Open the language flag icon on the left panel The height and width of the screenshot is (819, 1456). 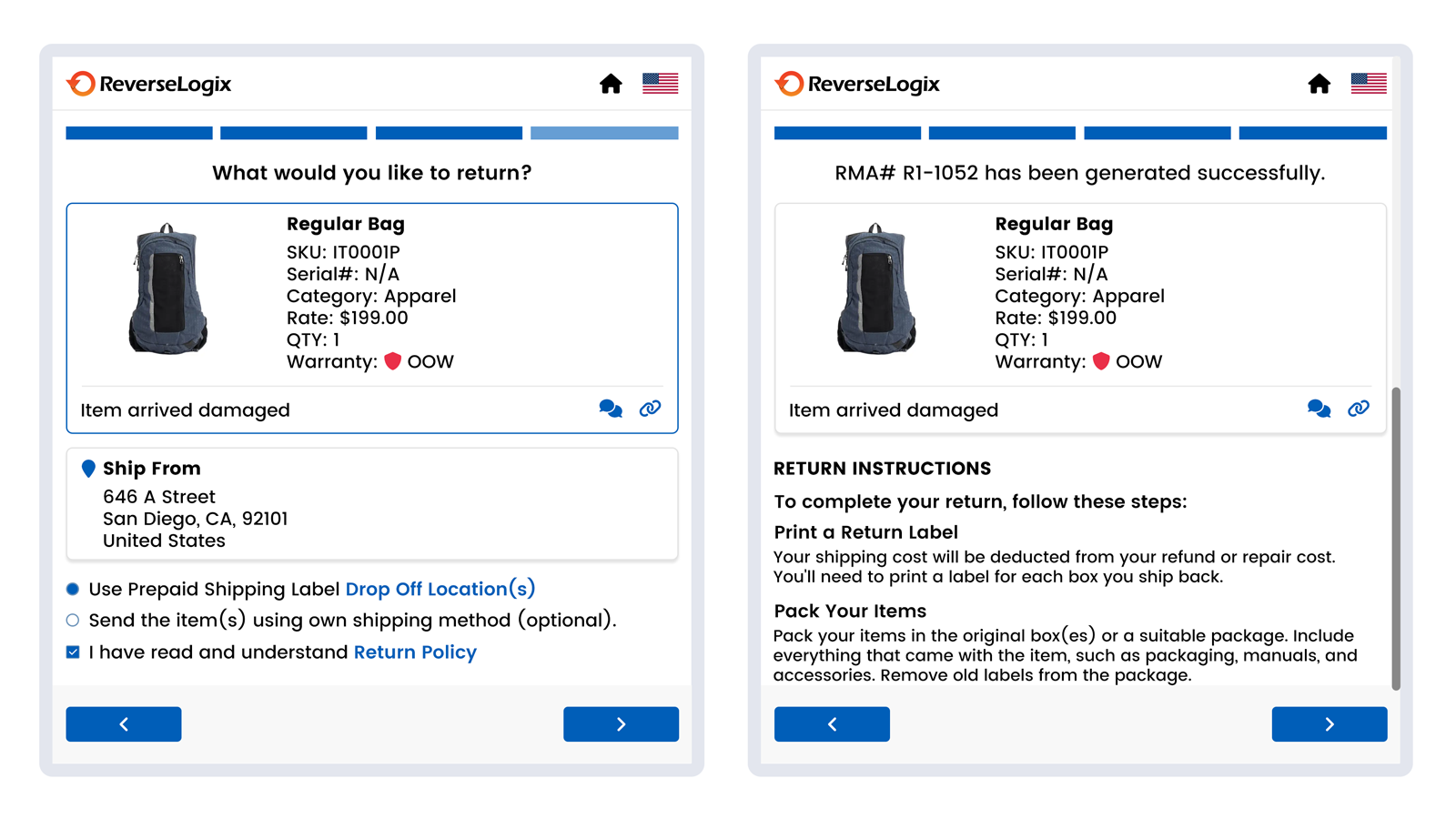[659, 83]
